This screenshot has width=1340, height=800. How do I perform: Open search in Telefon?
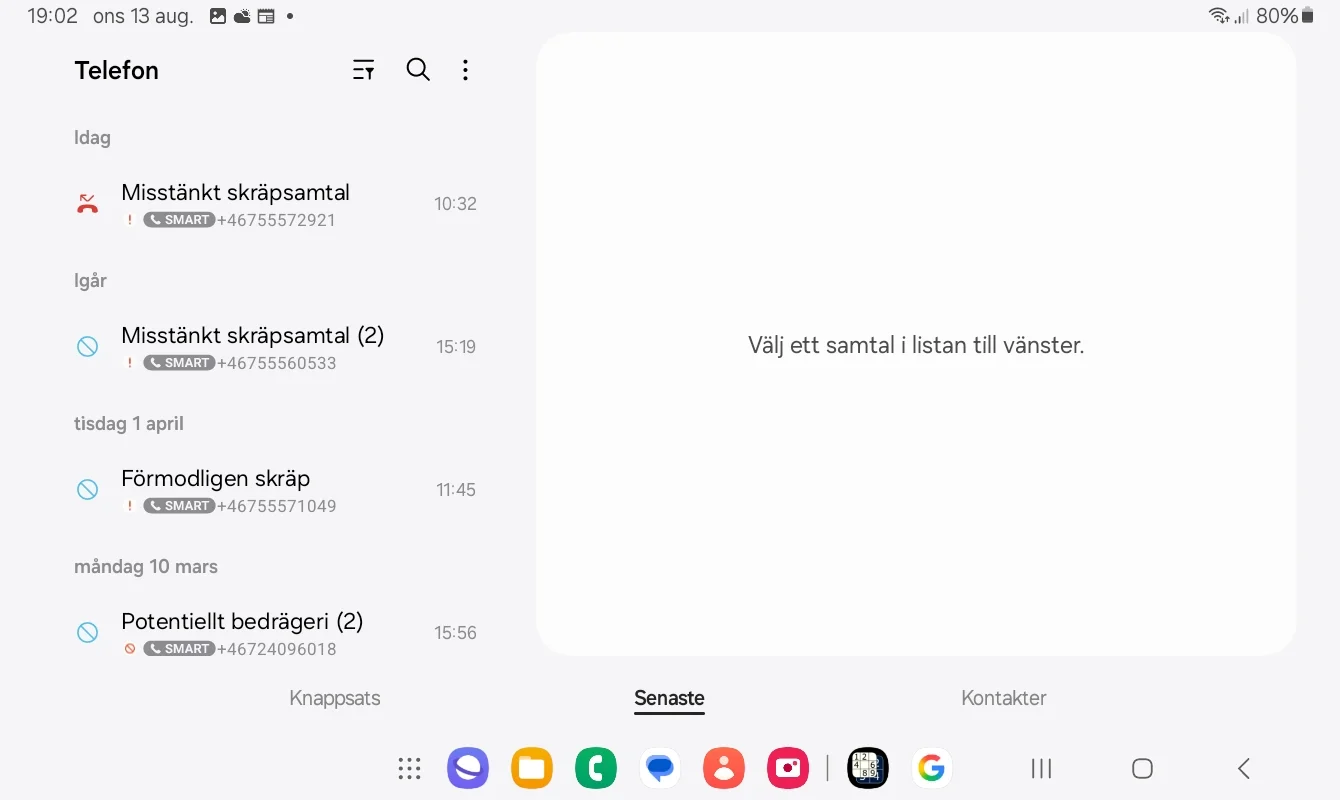(418, 70)
